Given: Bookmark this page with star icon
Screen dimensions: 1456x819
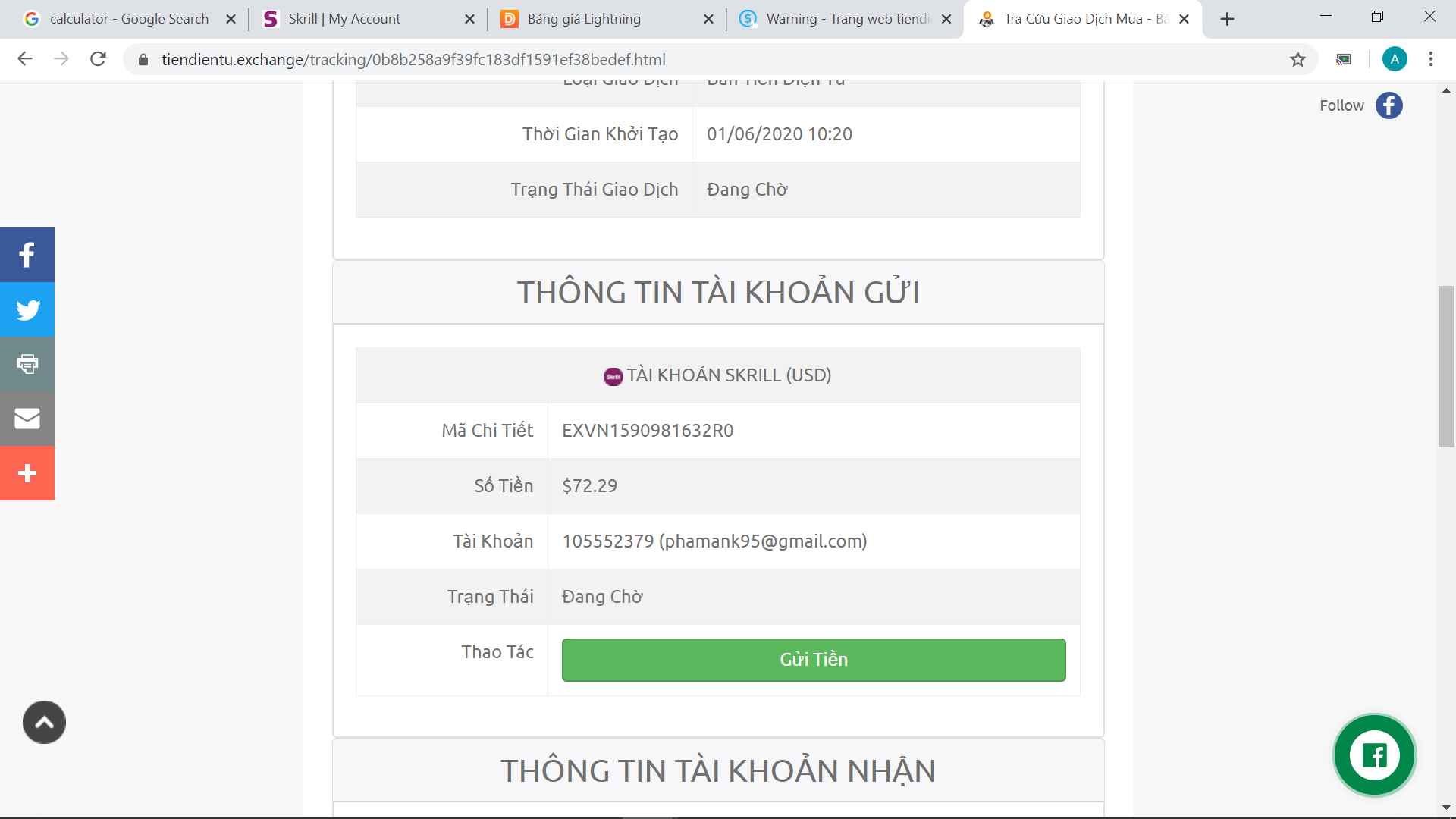Looking at the screenshot, I should coord(1298,59).
